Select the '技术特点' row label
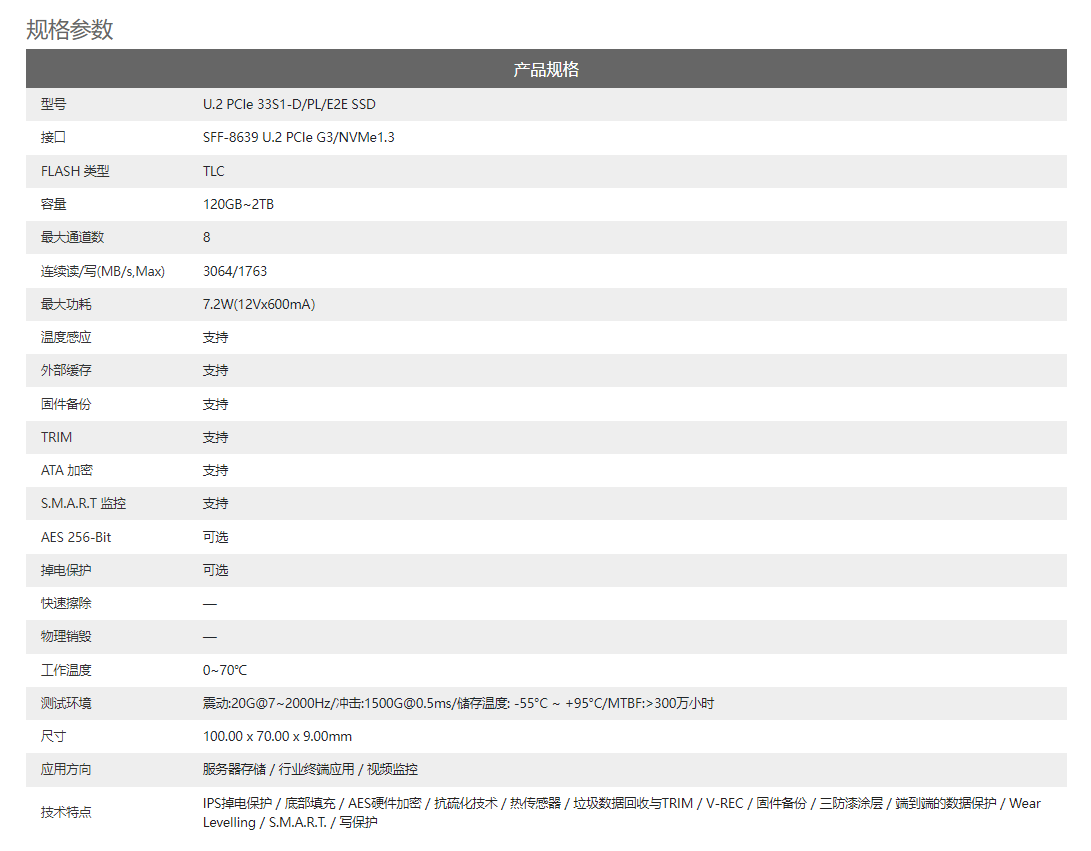 pyautogui.click(x=66, y=812)
